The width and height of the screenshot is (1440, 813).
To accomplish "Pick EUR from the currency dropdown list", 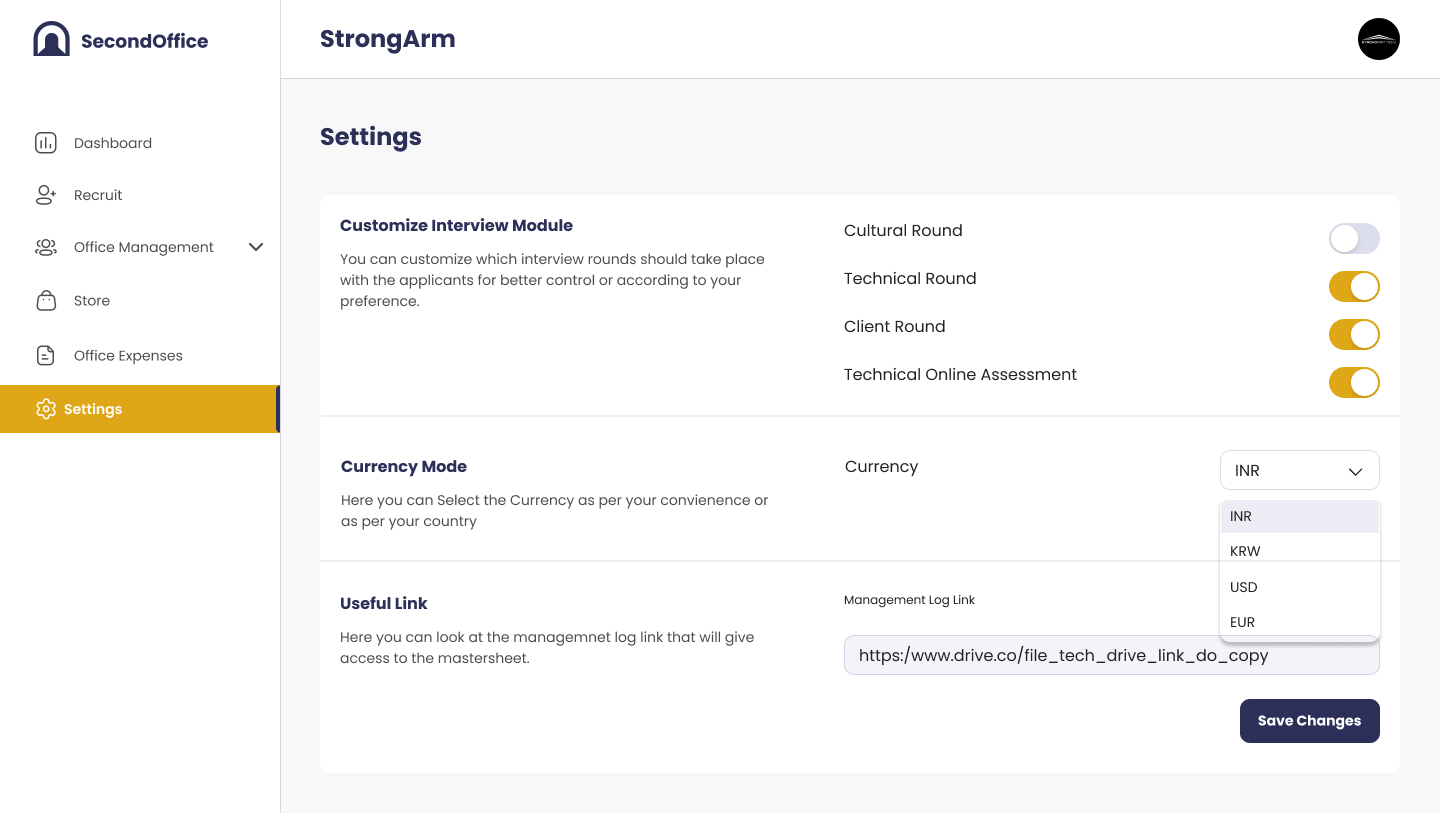I will (1299, 622).
